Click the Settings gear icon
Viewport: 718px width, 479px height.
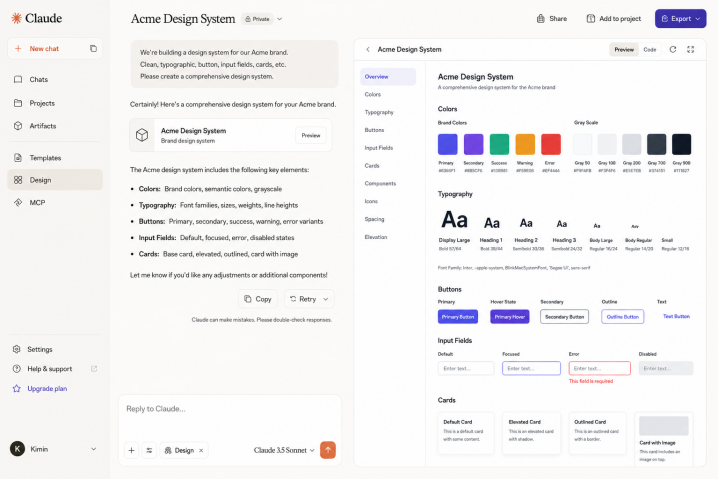coord(16,349)
